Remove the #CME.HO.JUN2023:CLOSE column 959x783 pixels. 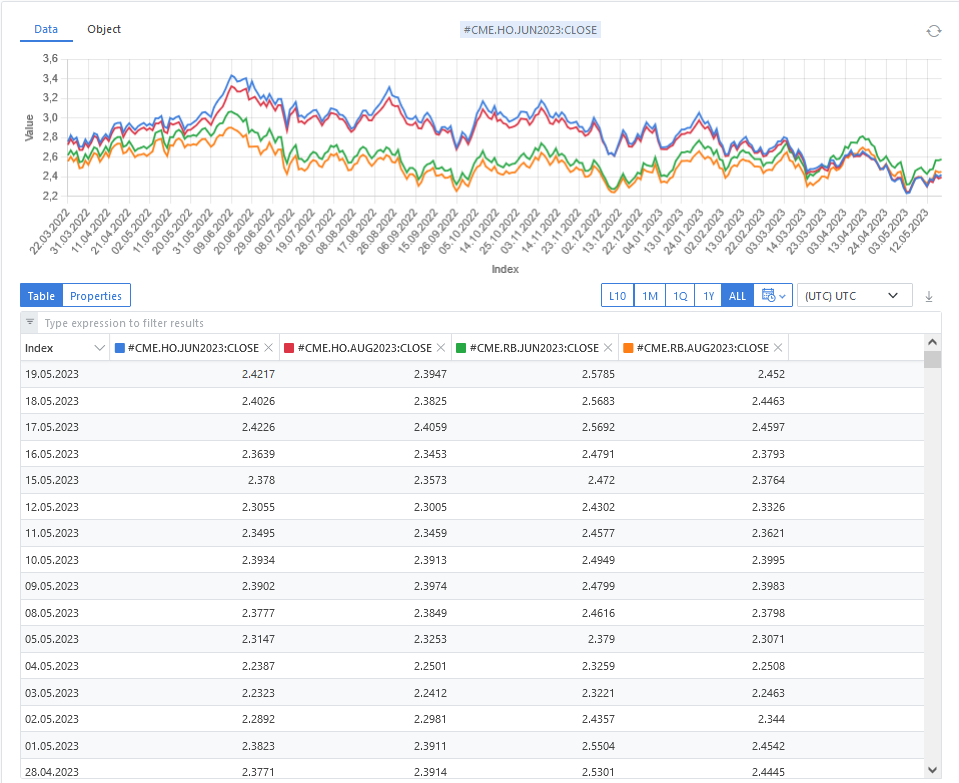(x=268, y=348)
